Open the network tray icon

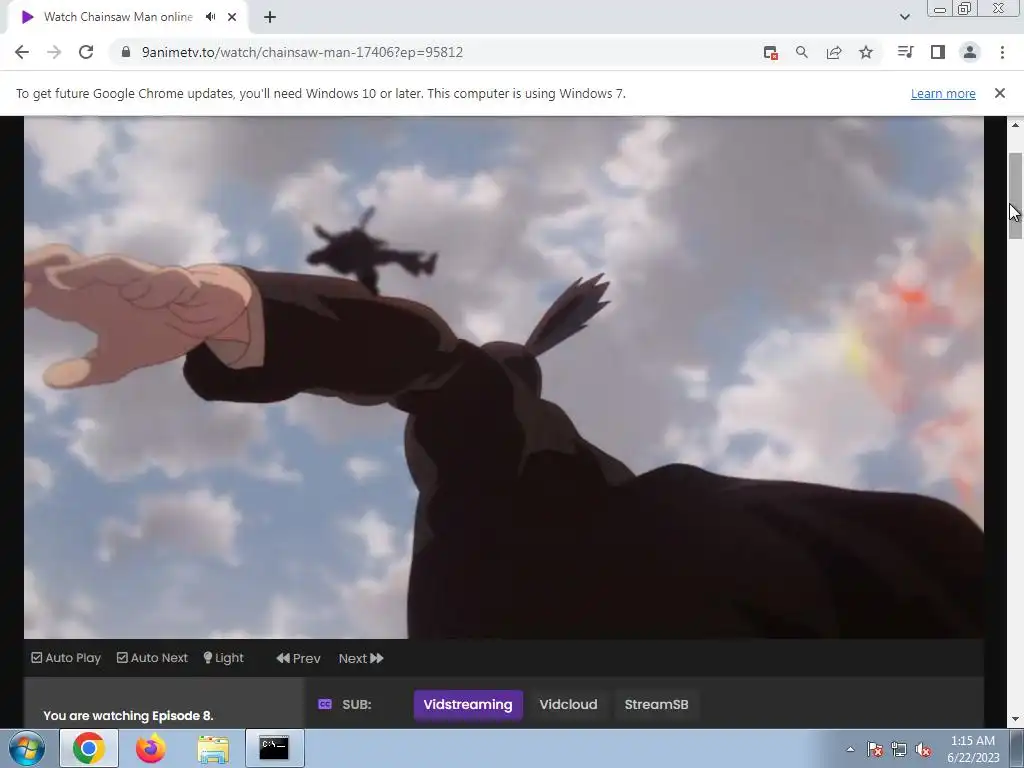899,749
